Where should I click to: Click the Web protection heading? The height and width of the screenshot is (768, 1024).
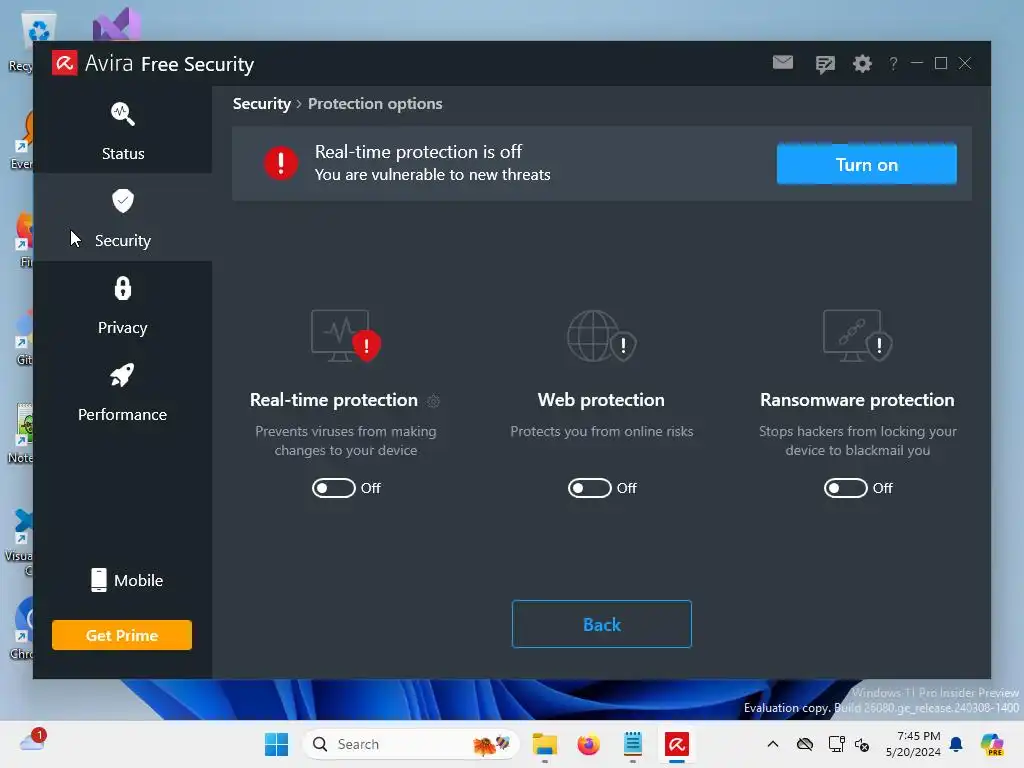coord(601,400)
